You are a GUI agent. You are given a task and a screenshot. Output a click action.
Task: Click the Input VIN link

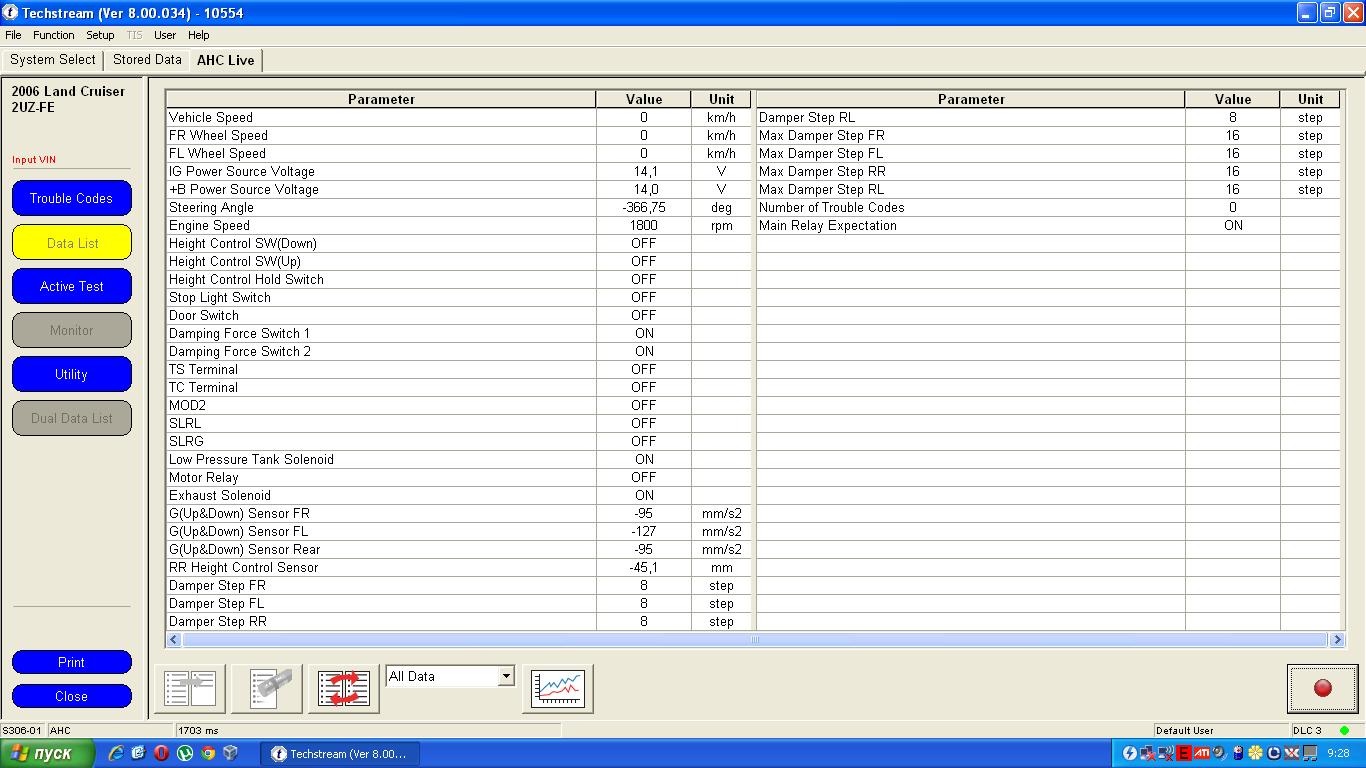click(x=34, y=160)
